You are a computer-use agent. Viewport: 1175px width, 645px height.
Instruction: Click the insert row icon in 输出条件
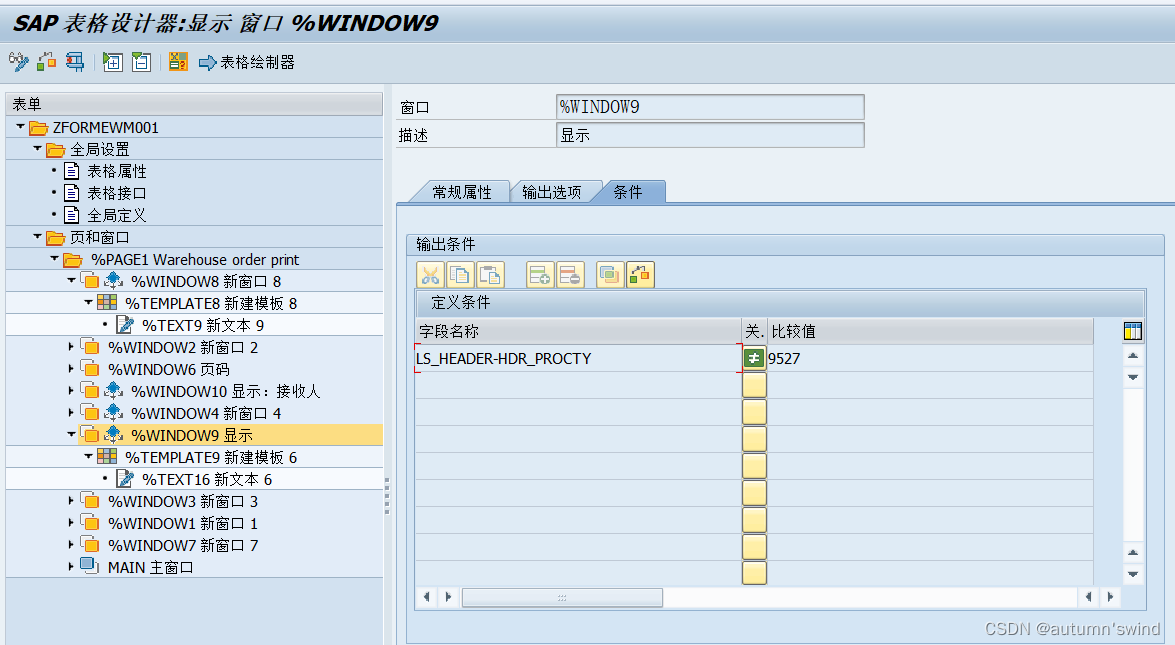point(540,275)
